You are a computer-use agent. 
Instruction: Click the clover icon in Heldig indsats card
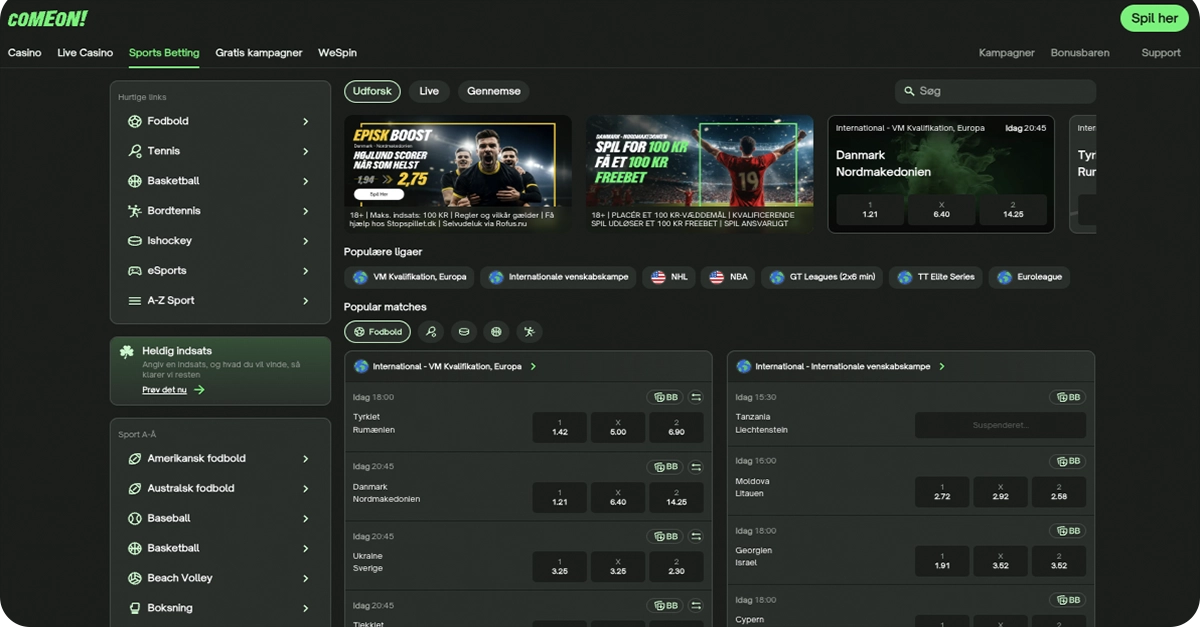pos(127,351)
